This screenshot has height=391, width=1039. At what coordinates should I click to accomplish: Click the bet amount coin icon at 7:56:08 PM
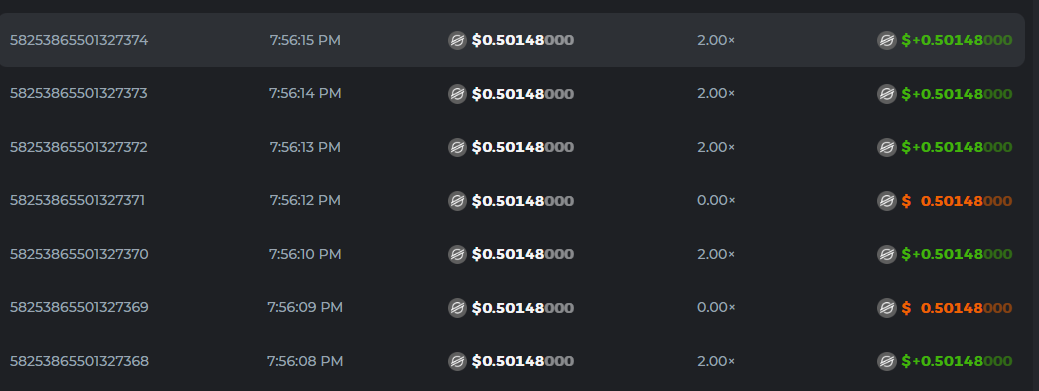(x=457, y=361)
